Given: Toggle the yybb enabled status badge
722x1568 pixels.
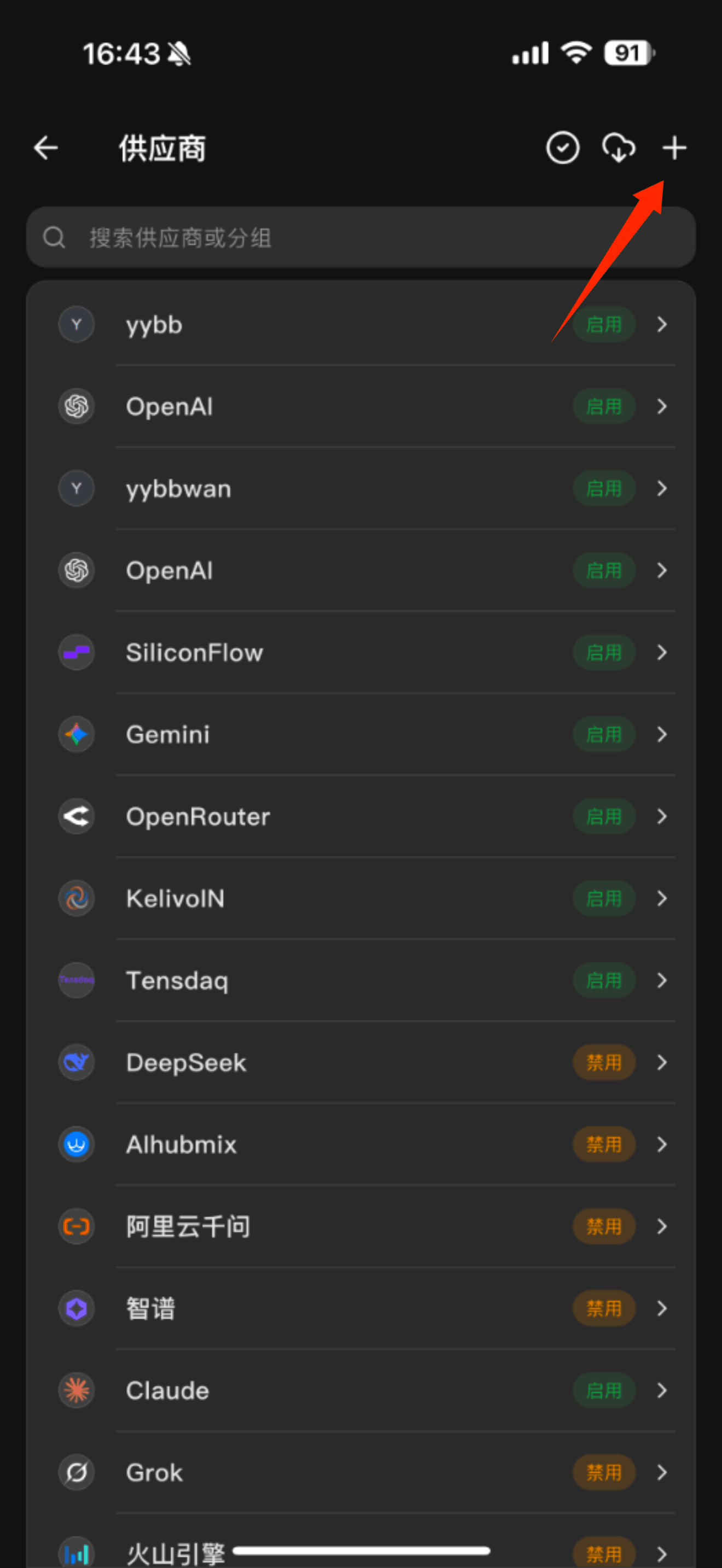Looking at the screenshot, I should click(x=603, y=324).
